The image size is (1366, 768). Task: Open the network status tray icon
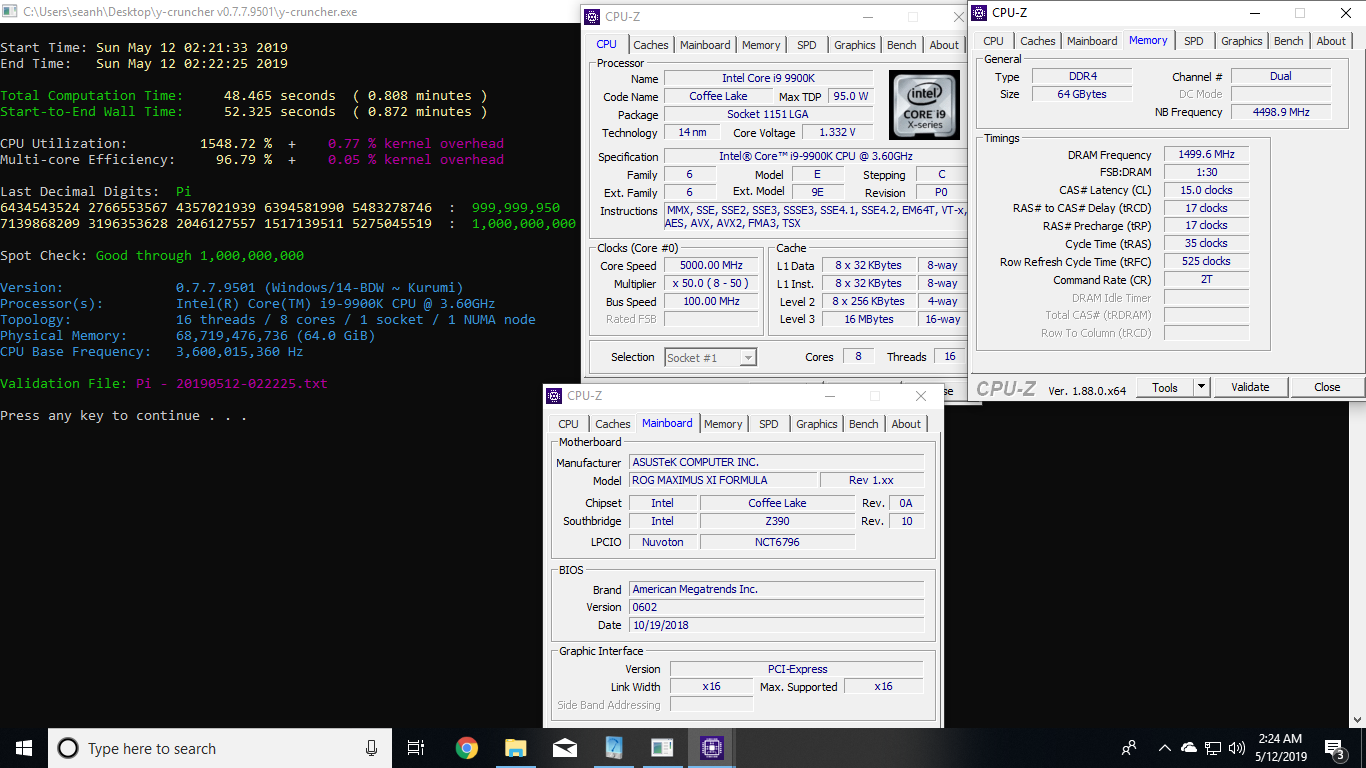pyautogui.click(x=1213, y=748)
